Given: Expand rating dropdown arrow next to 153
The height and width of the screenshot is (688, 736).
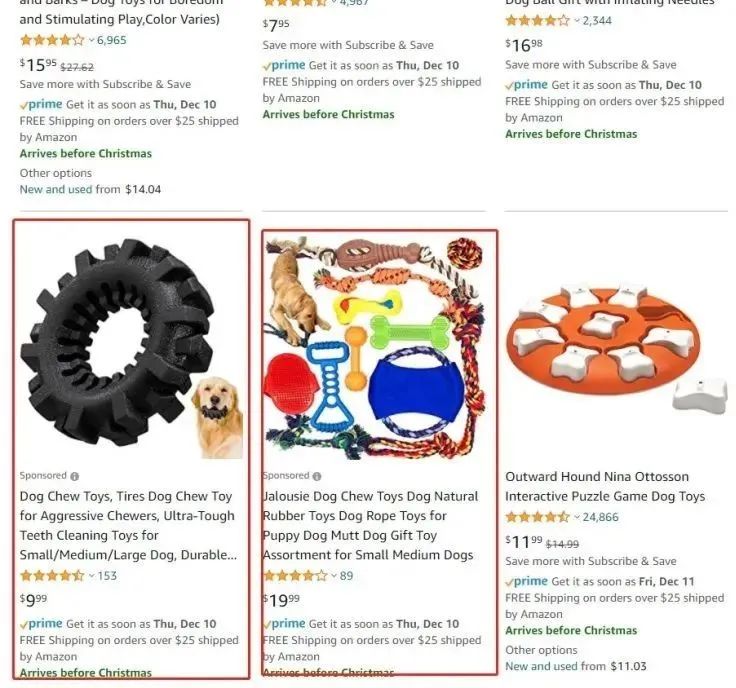Looking at the screenshot, I should coord(92,576).
